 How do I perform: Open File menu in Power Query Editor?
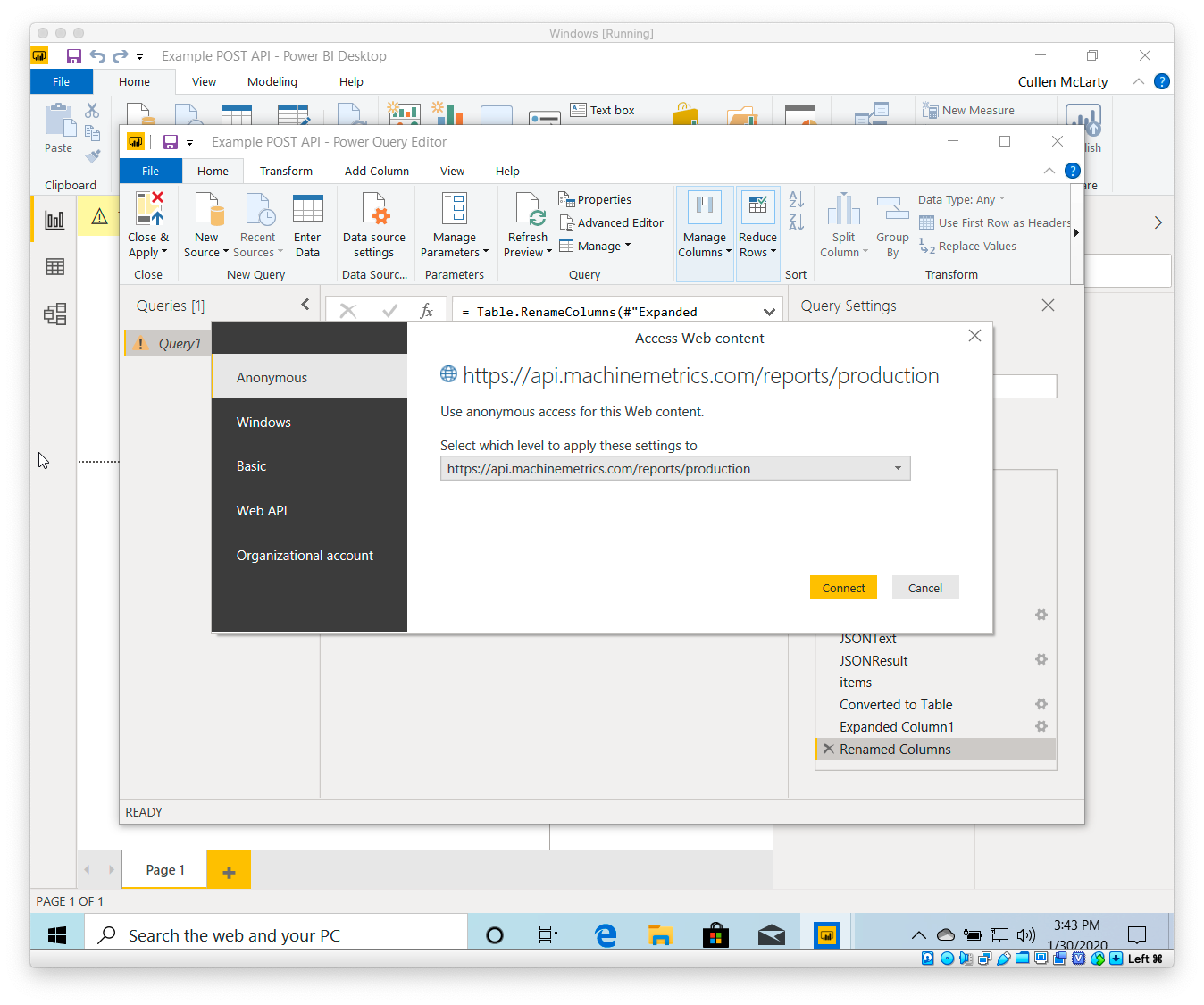pyautogui.click(x=150, y=171)
